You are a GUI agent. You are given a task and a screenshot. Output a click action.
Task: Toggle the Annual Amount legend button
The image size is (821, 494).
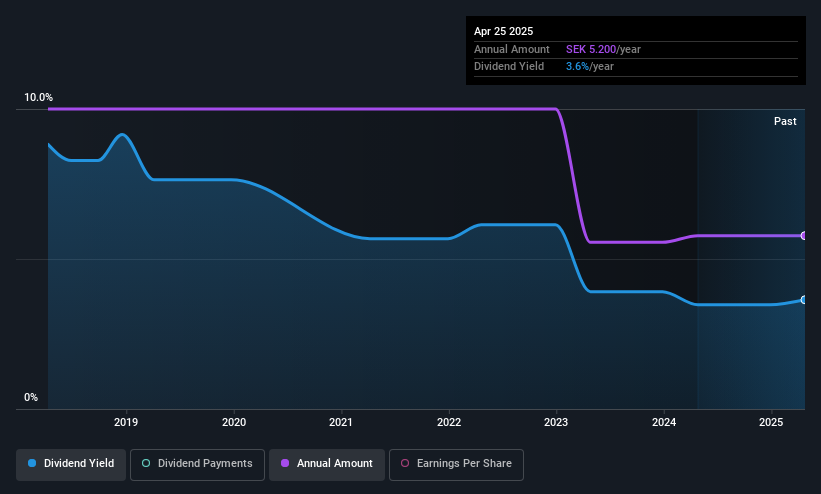point(327,464)
